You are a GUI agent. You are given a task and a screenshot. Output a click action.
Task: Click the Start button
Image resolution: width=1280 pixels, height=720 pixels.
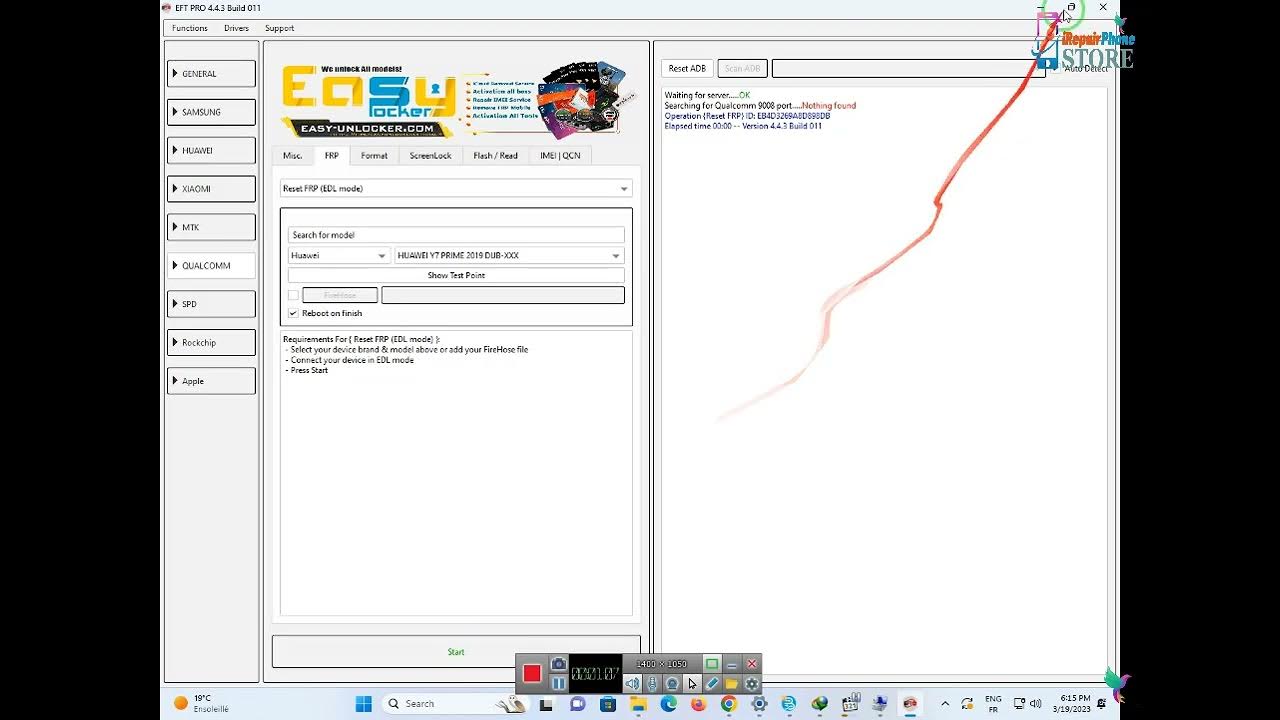[x=456, y=652]
